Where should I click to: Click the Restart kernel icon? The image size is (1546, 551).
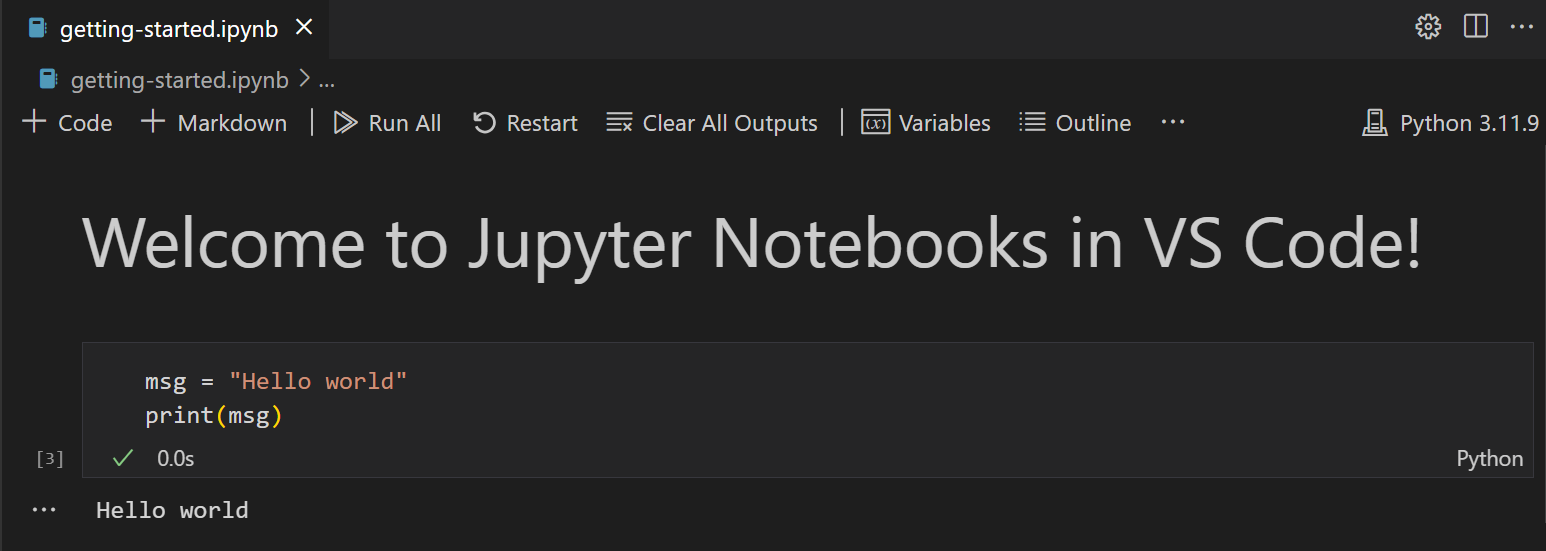tap(484, 123)
